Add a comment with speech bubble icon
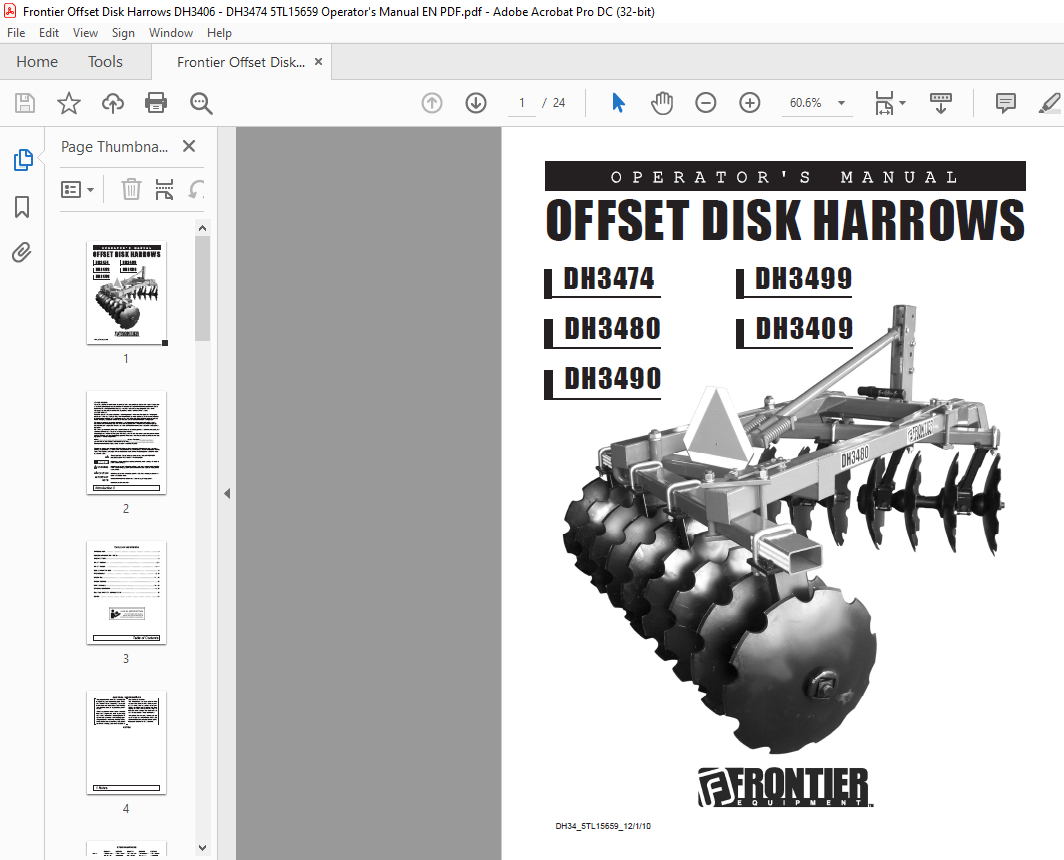 [1005, 103]
